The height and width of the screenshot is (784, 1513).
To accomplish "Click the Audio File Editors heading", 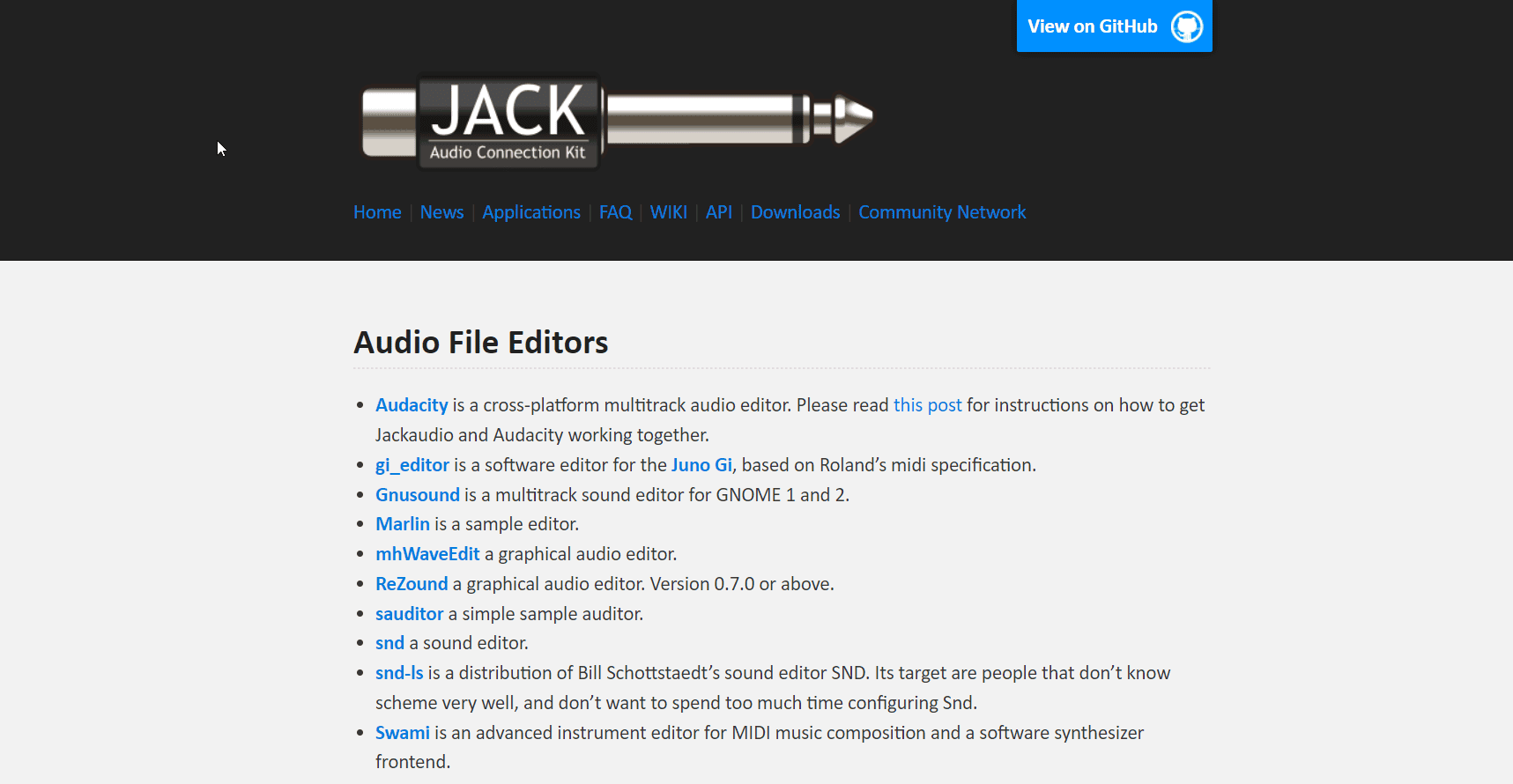I will [x=481, y=342].
